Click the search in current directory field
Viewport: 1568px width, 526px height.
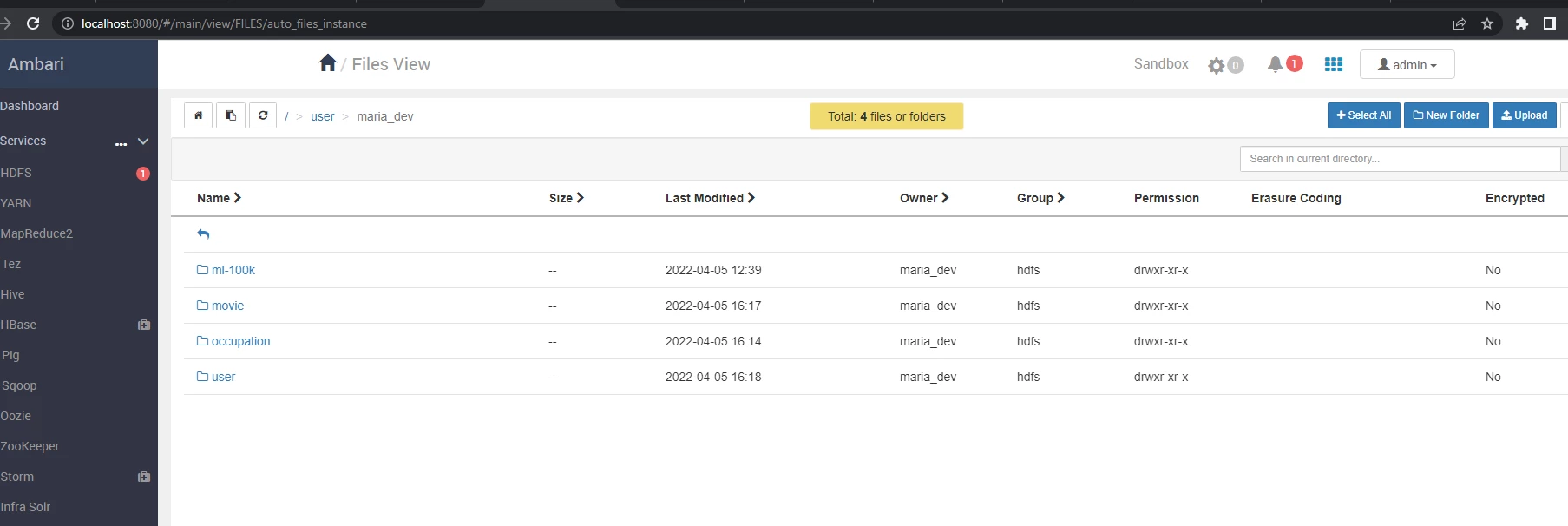click(x=1401, y=159)
